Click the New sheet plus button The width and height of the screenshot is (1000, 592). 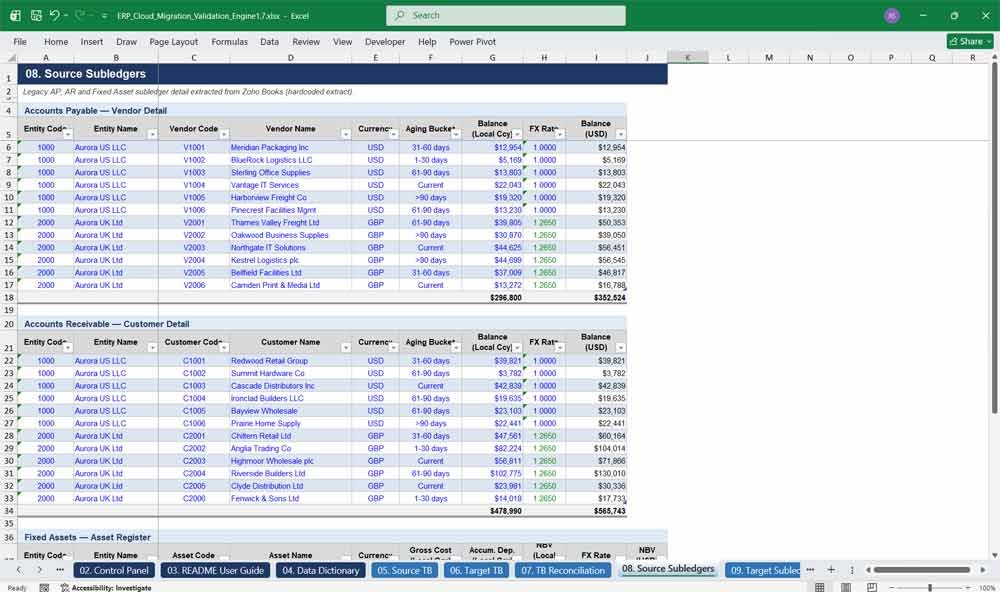831,570
